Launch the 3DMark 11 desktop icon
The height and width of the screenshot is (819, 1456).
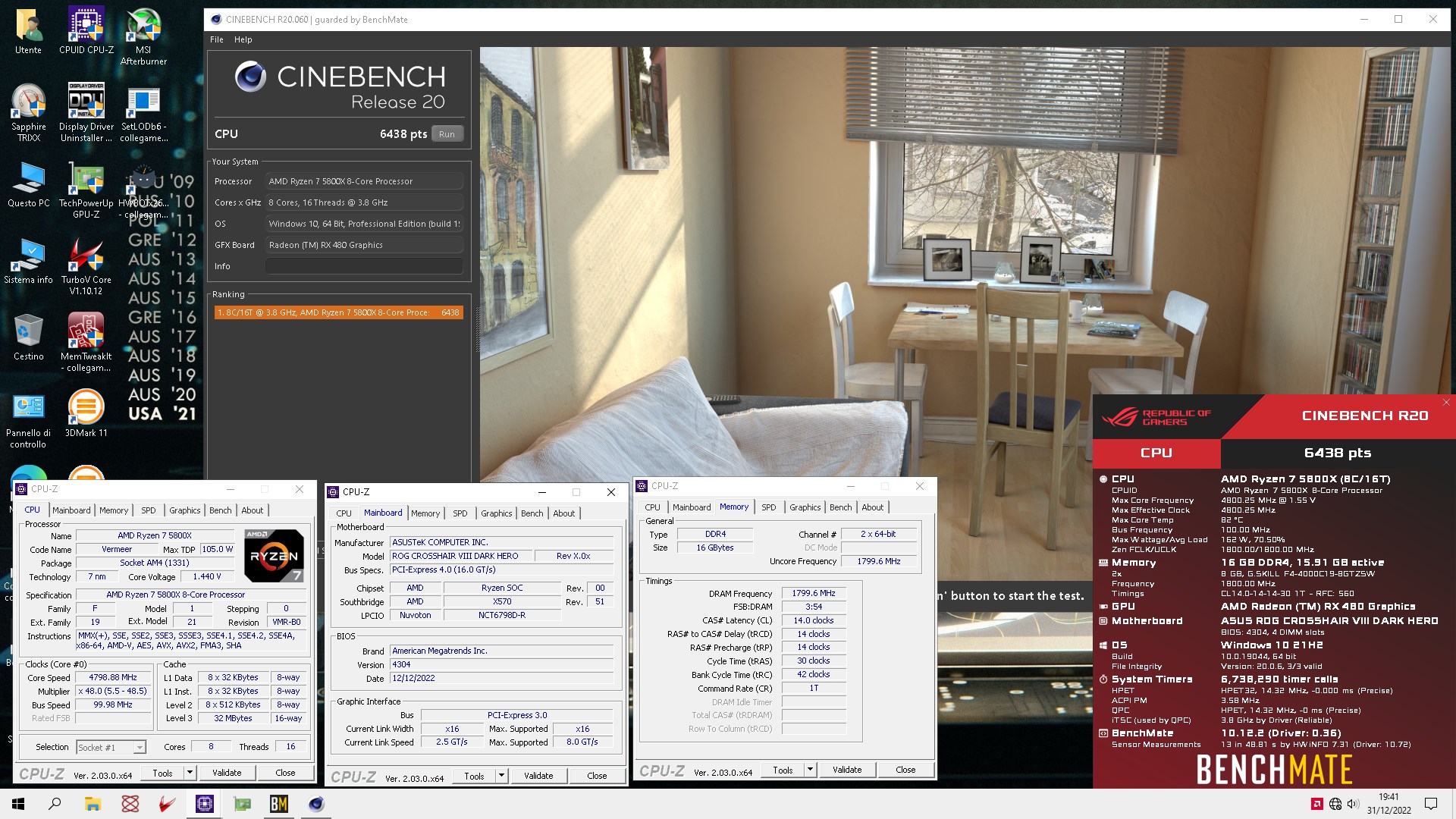tap(86, 414)
